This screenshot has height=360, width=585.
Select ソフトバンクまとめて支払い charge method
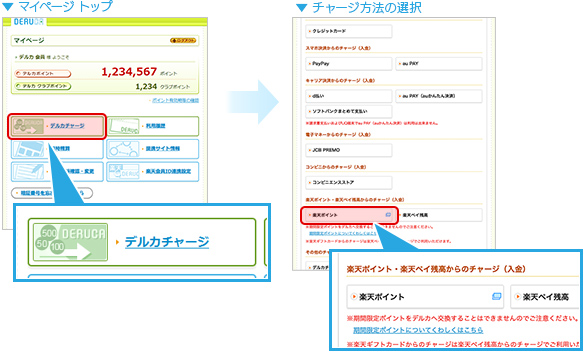[348, 111]
